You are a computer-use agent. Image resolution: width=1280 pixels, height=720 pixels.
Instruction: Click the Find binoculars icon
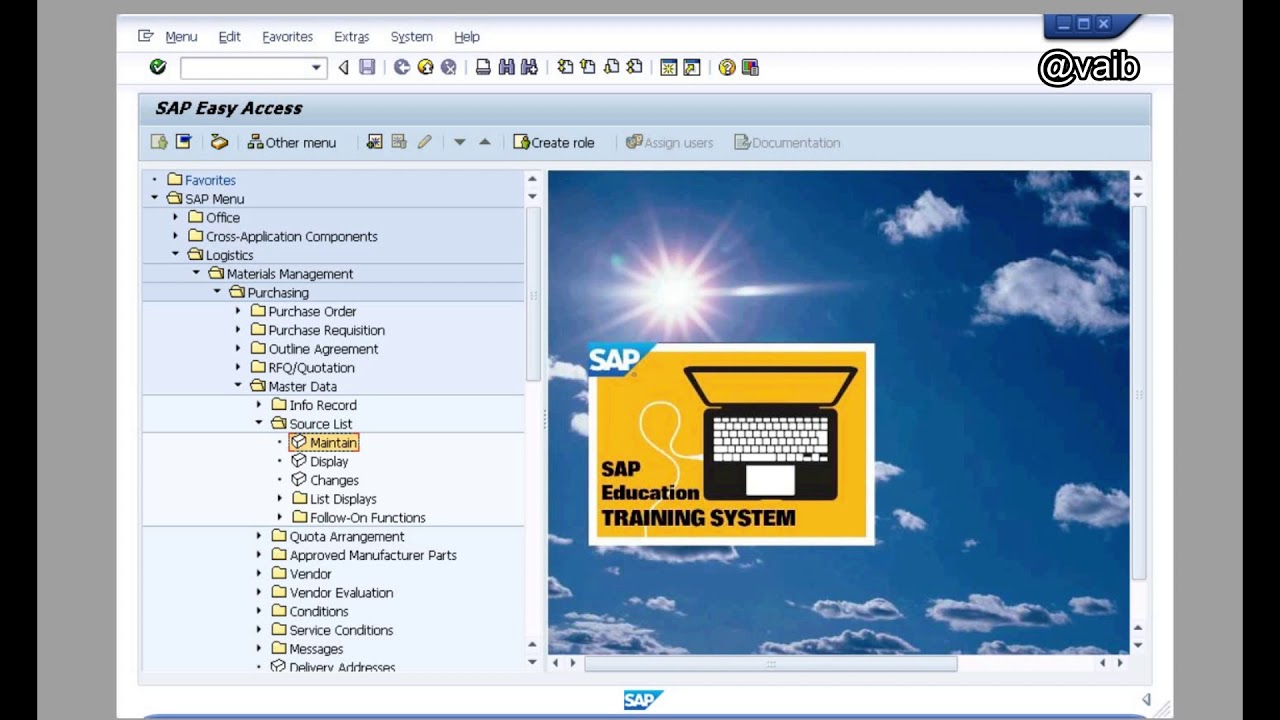click(506, 67)
